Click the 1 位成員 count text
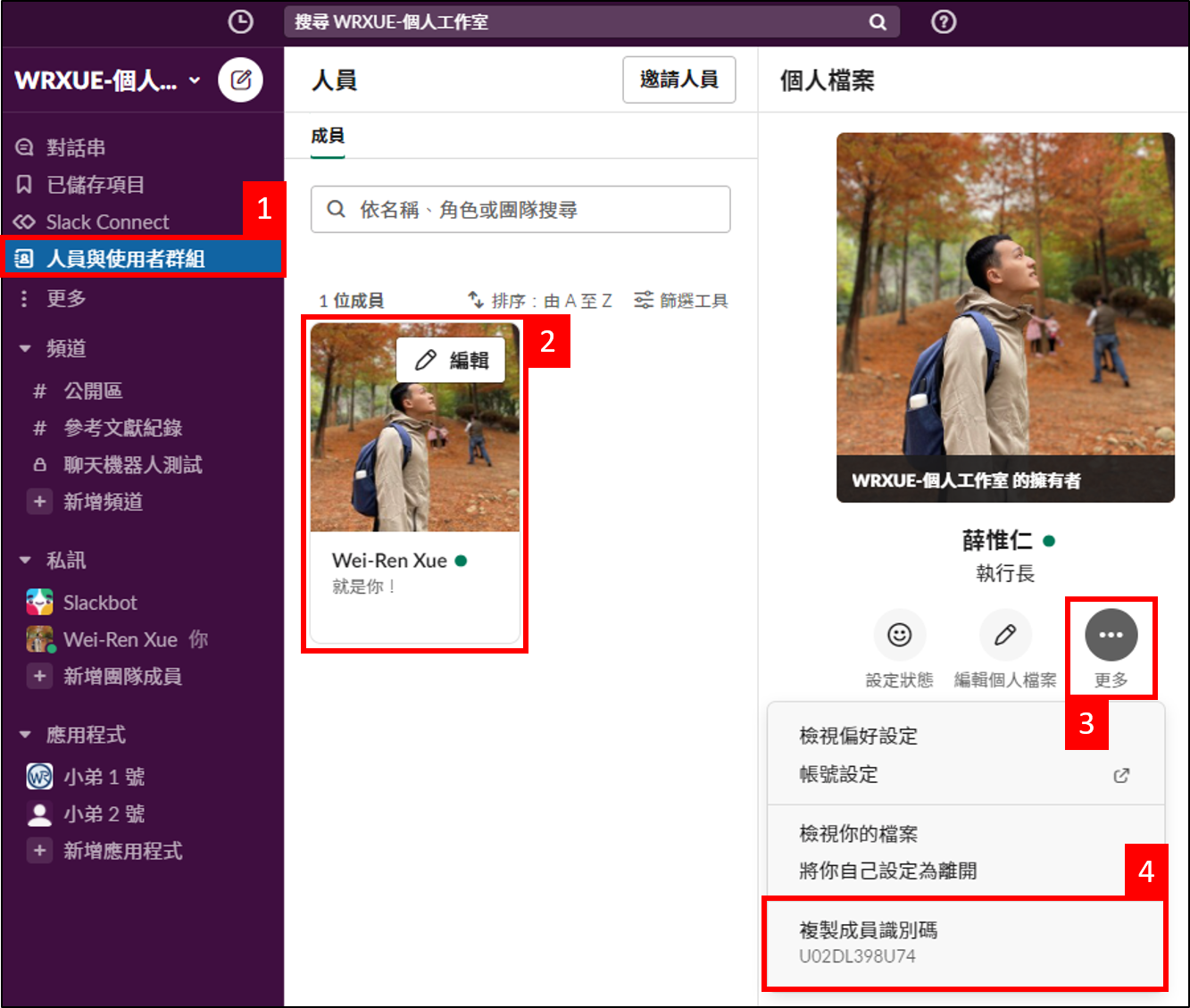Image resolution: width=1190 pixels, height=1008 pixels. (x=352, y=301)
